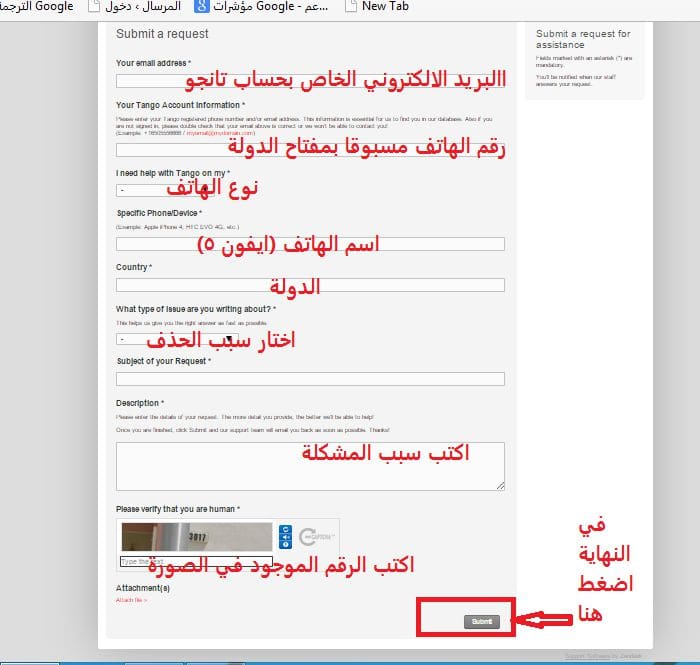This screenshot has width=700, height=665.
Task: Open the 'I need help with Tango on my' dropdown
Action: tap(165, 190)
